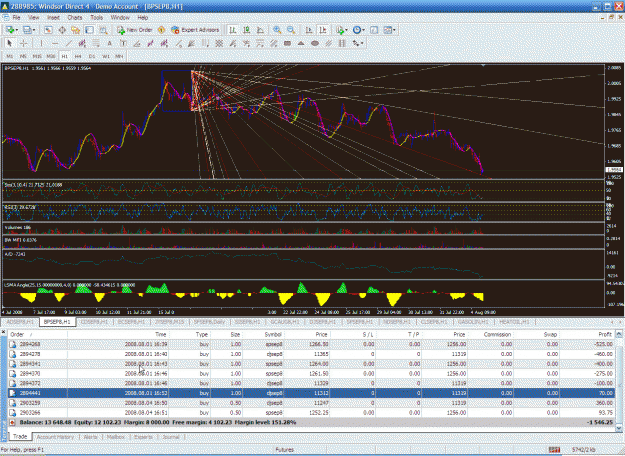
Task: Select order row 2903259
Action: point(311,403)
